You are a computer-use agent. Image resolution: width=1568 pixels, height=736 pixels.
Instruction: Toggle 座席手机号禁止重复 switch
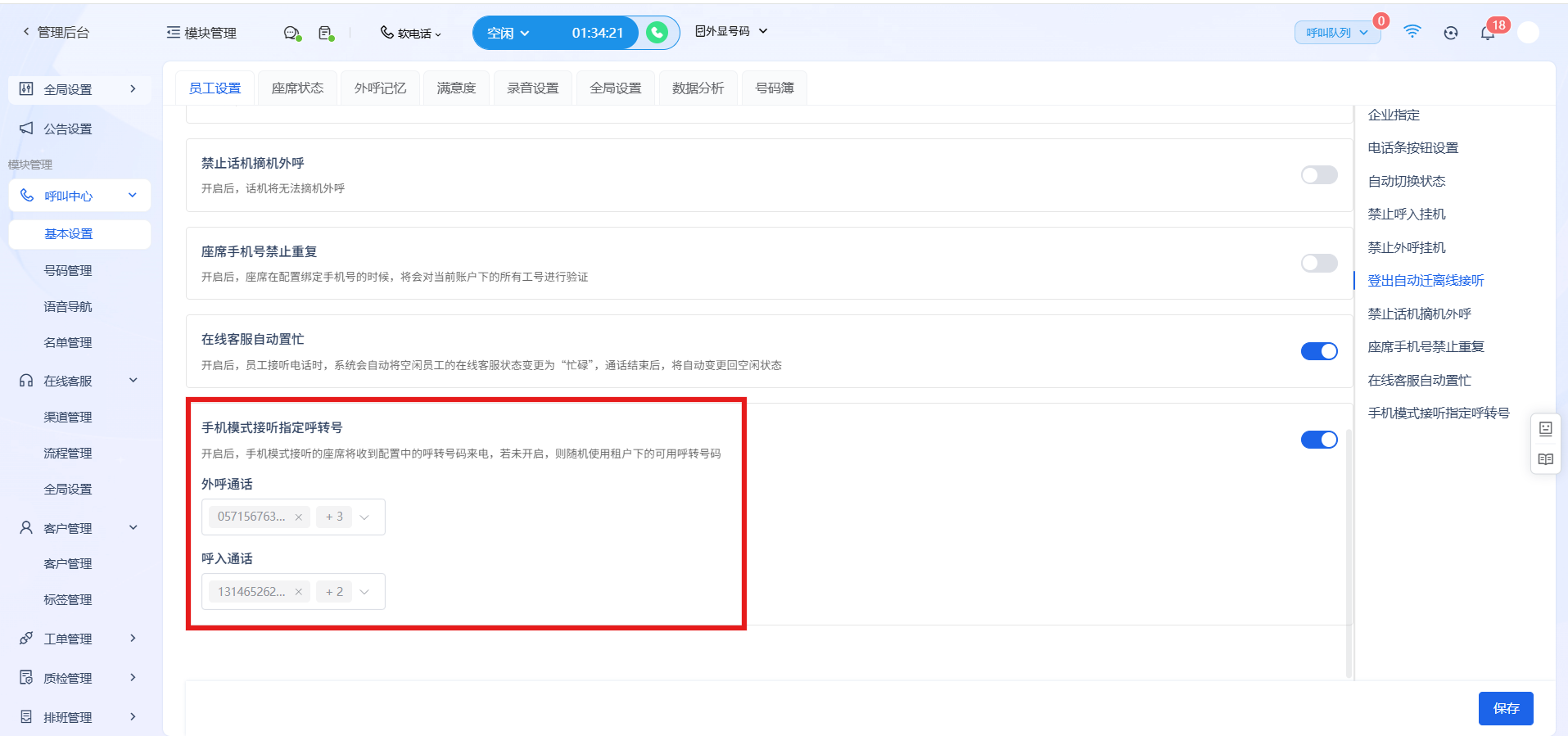1319,263
